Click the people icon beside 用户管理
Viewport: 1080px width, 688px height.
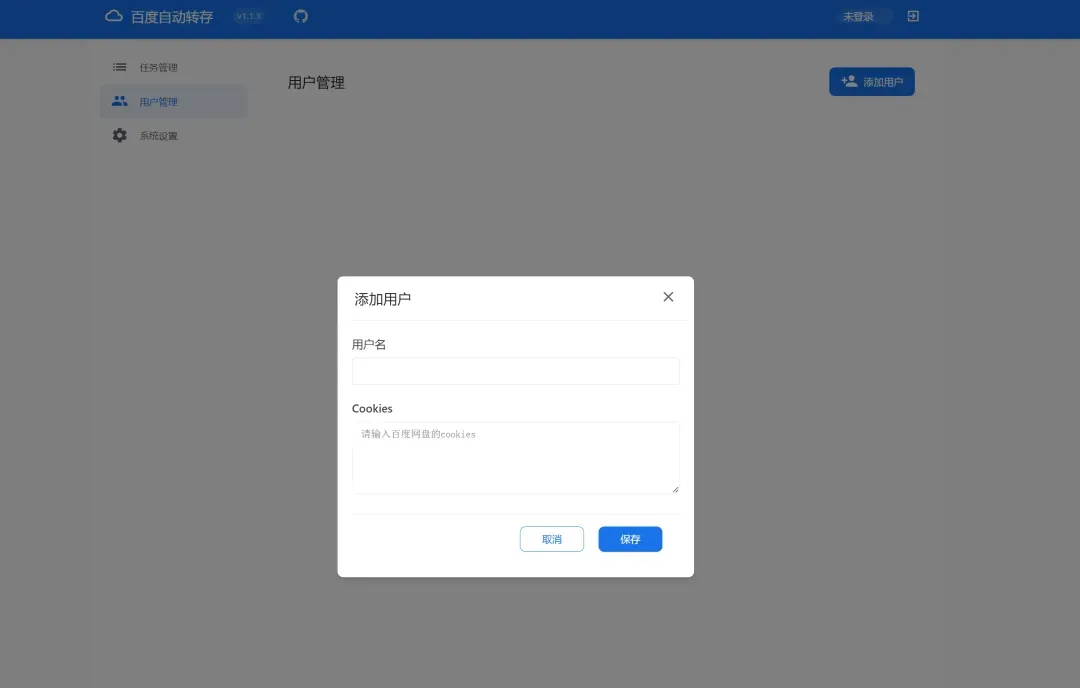click(120, 101)
